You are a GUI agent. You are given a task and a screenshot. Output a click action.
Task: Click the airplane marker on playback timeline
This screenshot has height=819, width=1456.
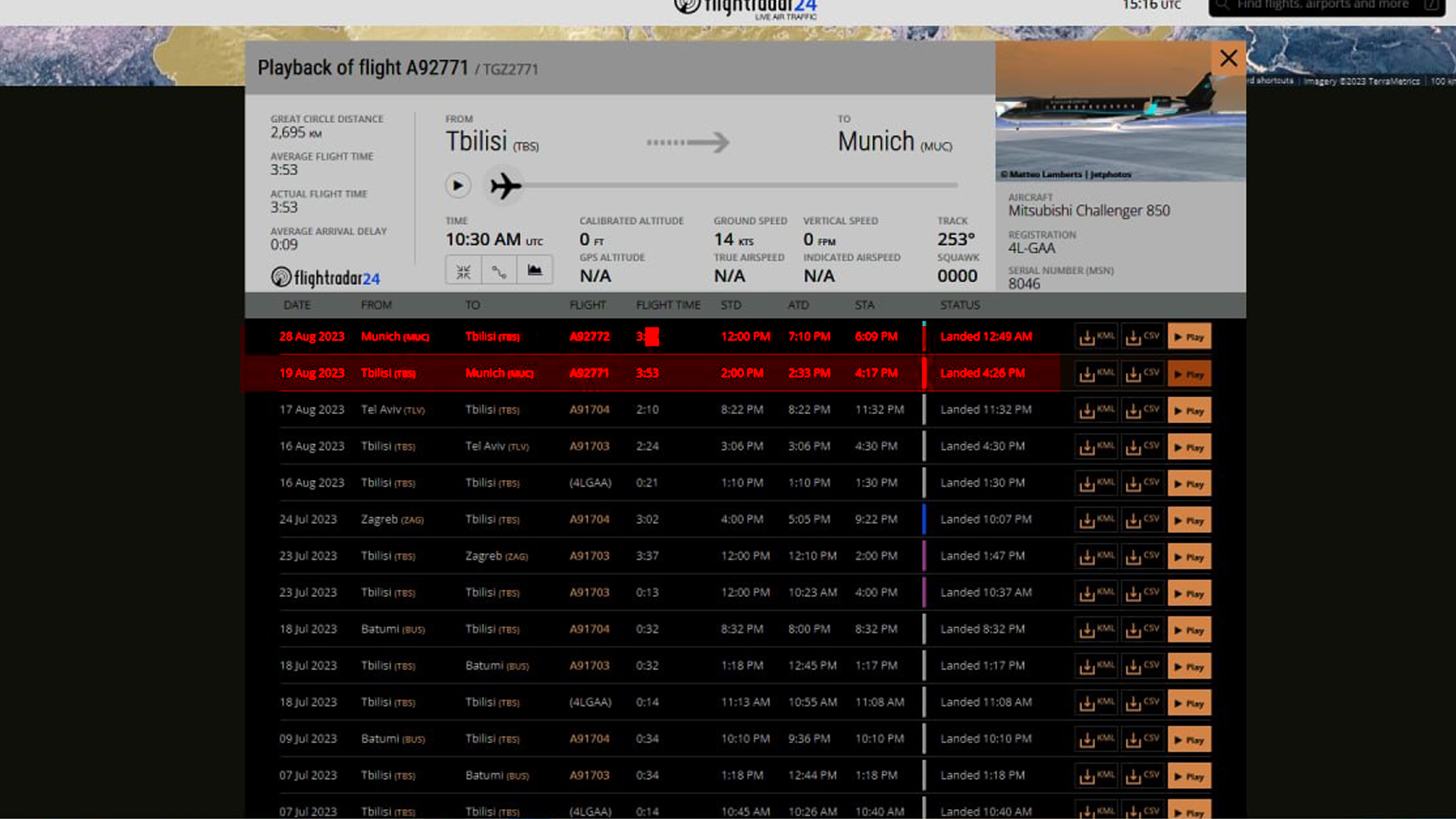coord(505,185)
